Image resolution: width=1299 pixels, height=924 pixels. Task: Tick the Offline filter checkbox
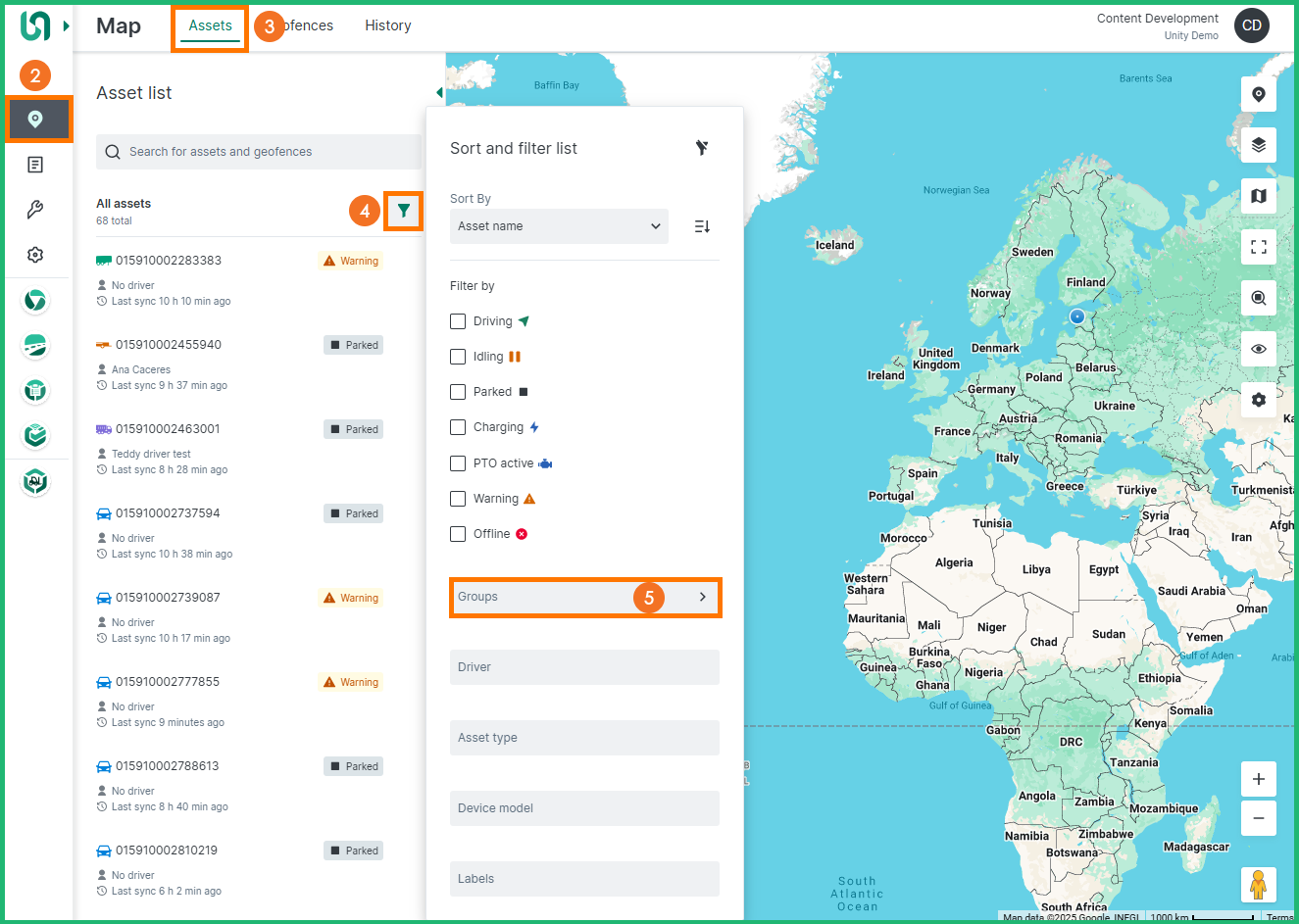coord(458,534)
